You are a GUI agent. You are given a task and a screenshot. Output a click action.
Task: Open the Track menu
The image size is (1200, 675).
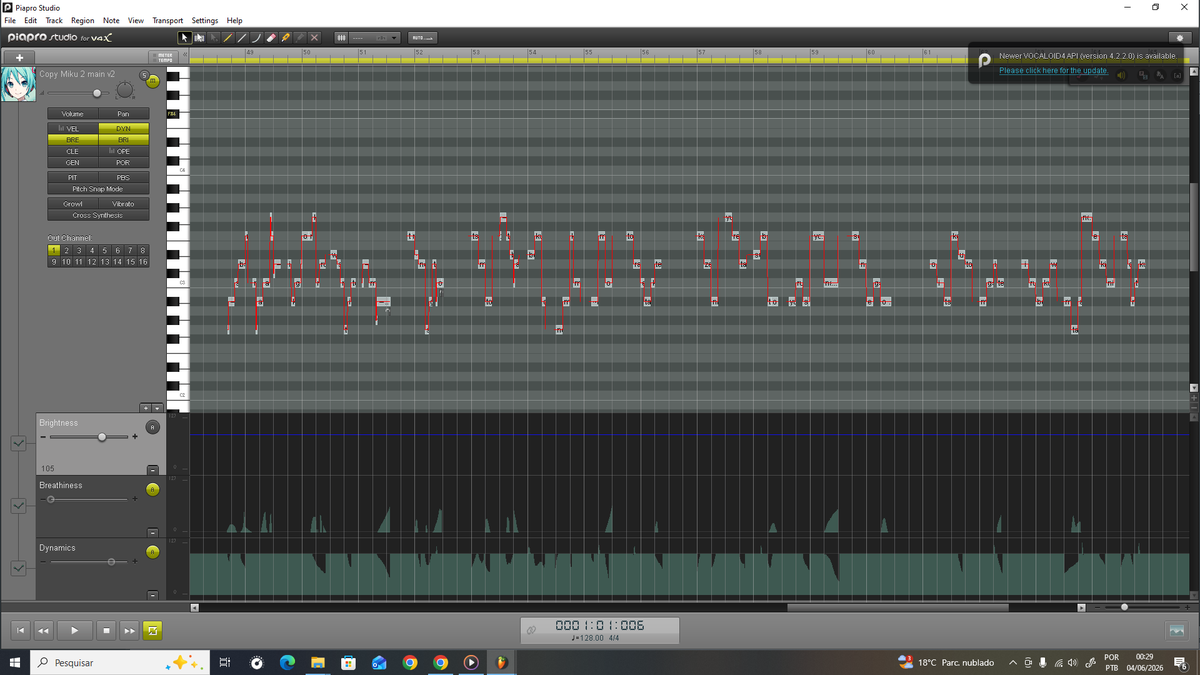pos(54,20)
